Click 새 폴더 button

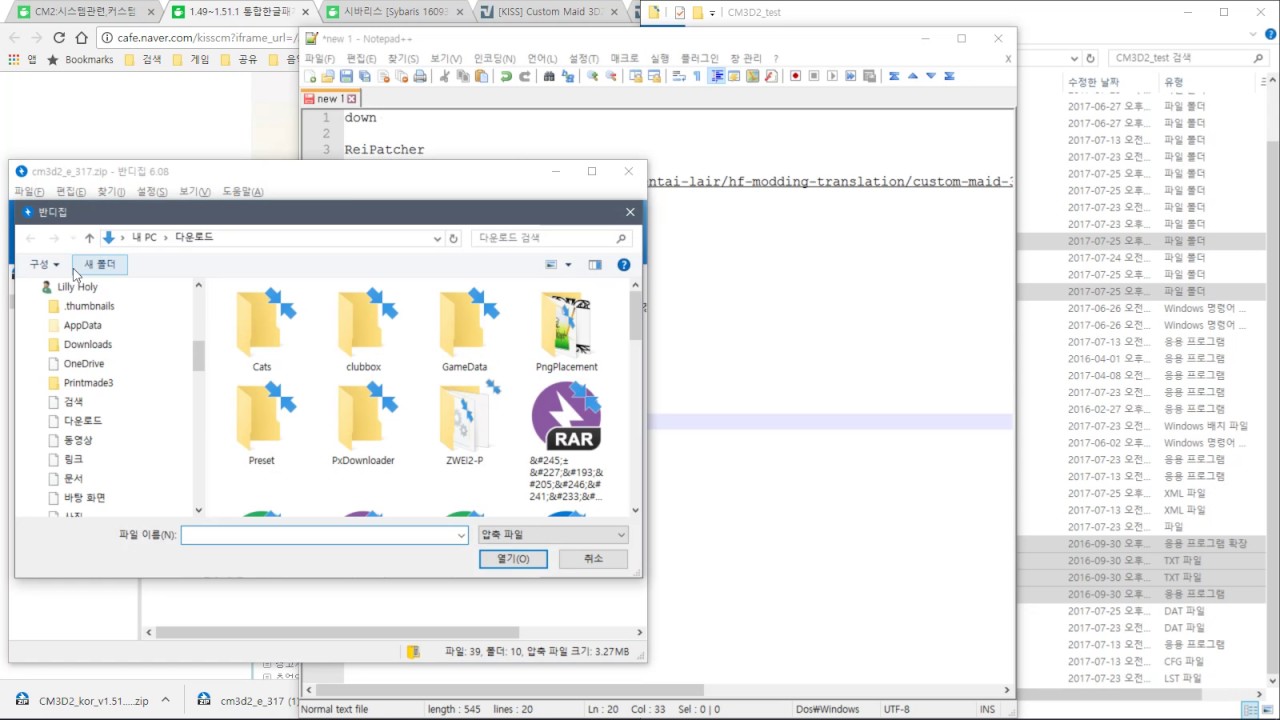point(100,264)
